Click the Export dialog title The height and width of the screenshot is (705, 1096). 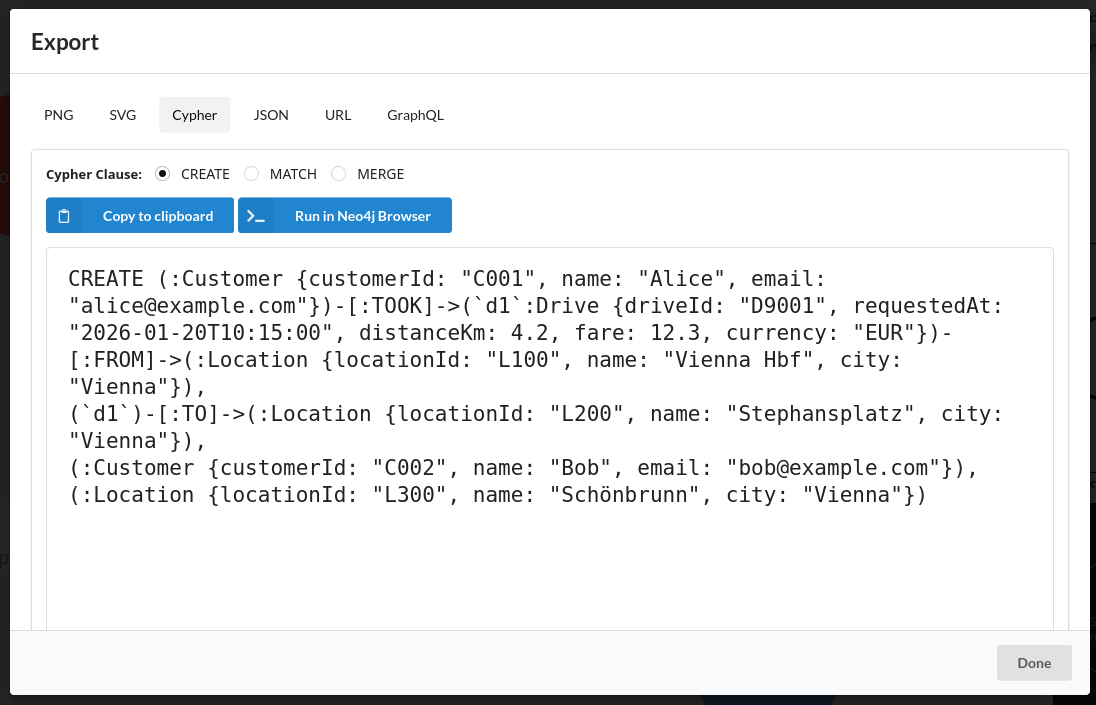65,42
